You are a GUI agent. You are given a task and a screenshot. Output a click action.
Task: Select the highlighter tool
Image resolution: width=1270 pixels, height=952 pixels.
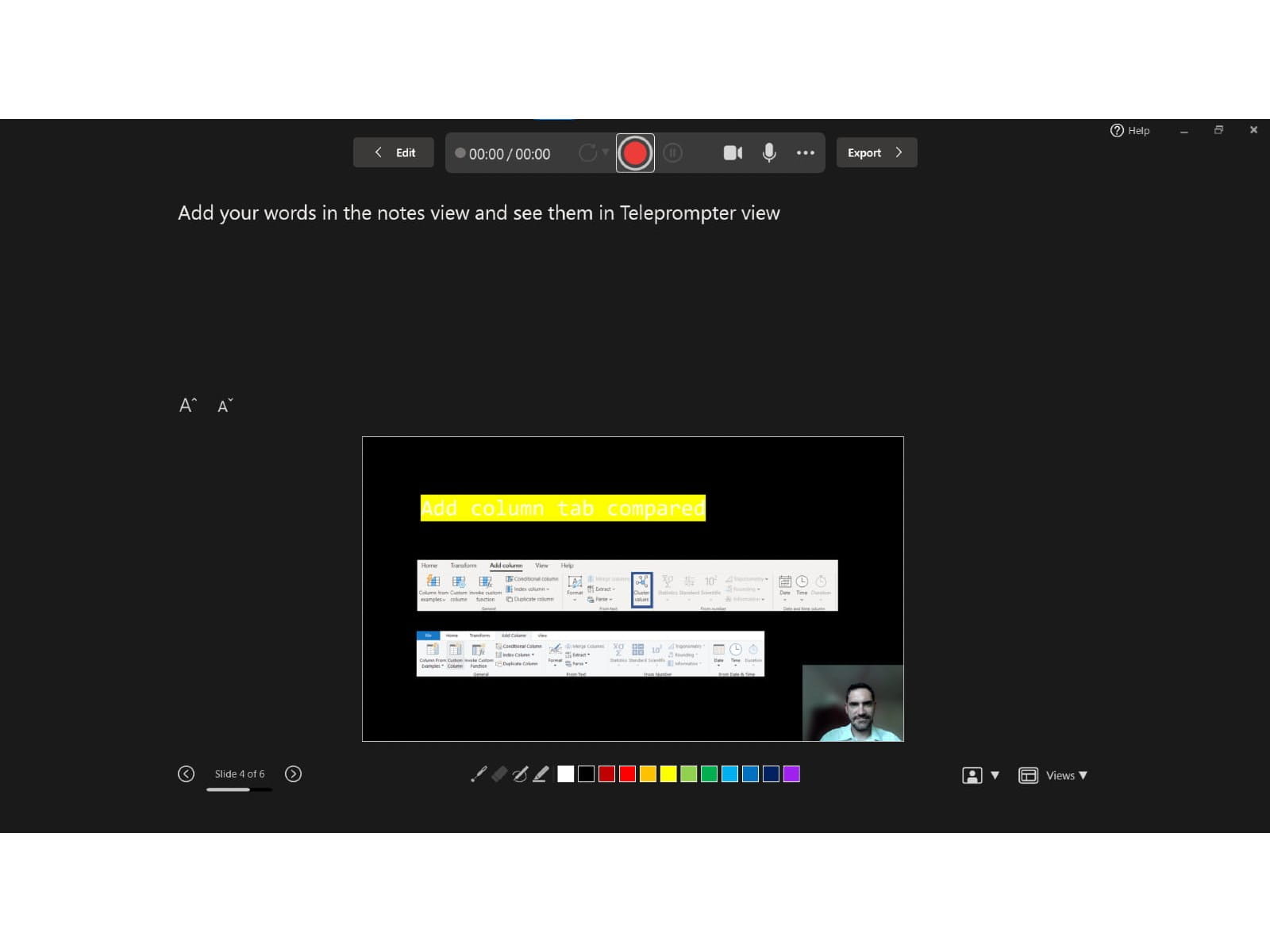[x=541, y=774]
